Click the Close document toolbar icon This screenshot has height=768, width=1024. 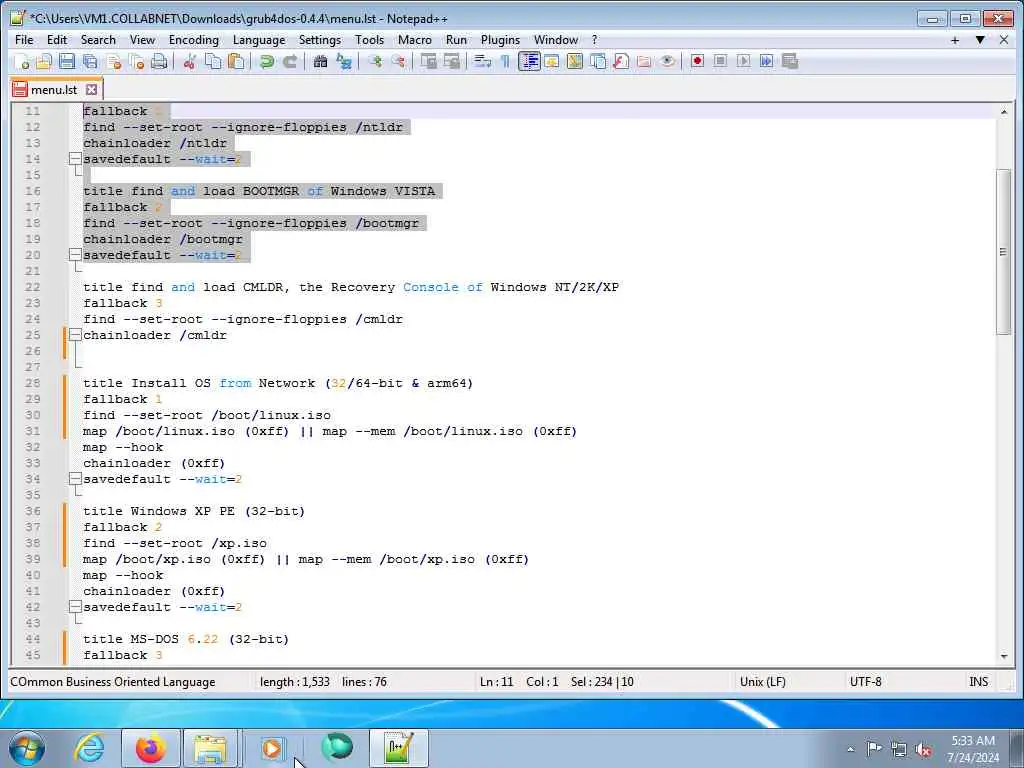coord(114,61)
